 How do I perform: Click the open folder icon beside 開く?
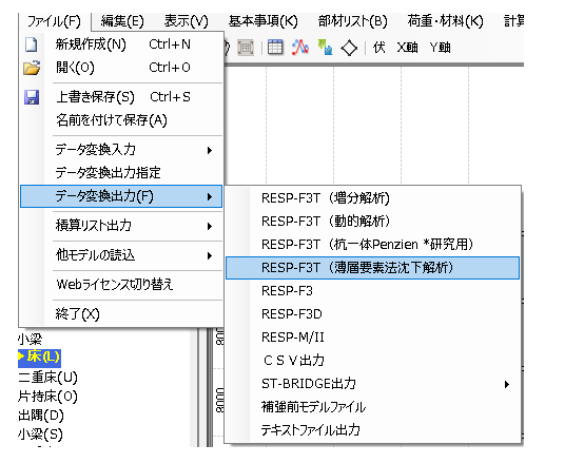click(32, 68)
